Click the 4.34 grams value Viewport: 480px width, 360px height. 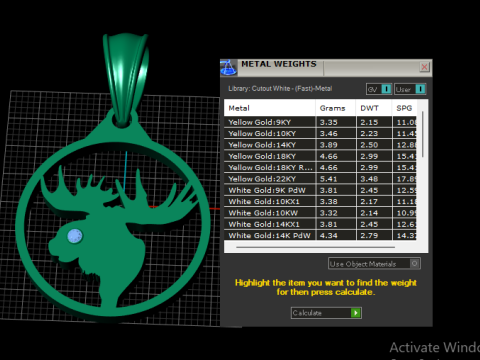click(x=329, y=236)
